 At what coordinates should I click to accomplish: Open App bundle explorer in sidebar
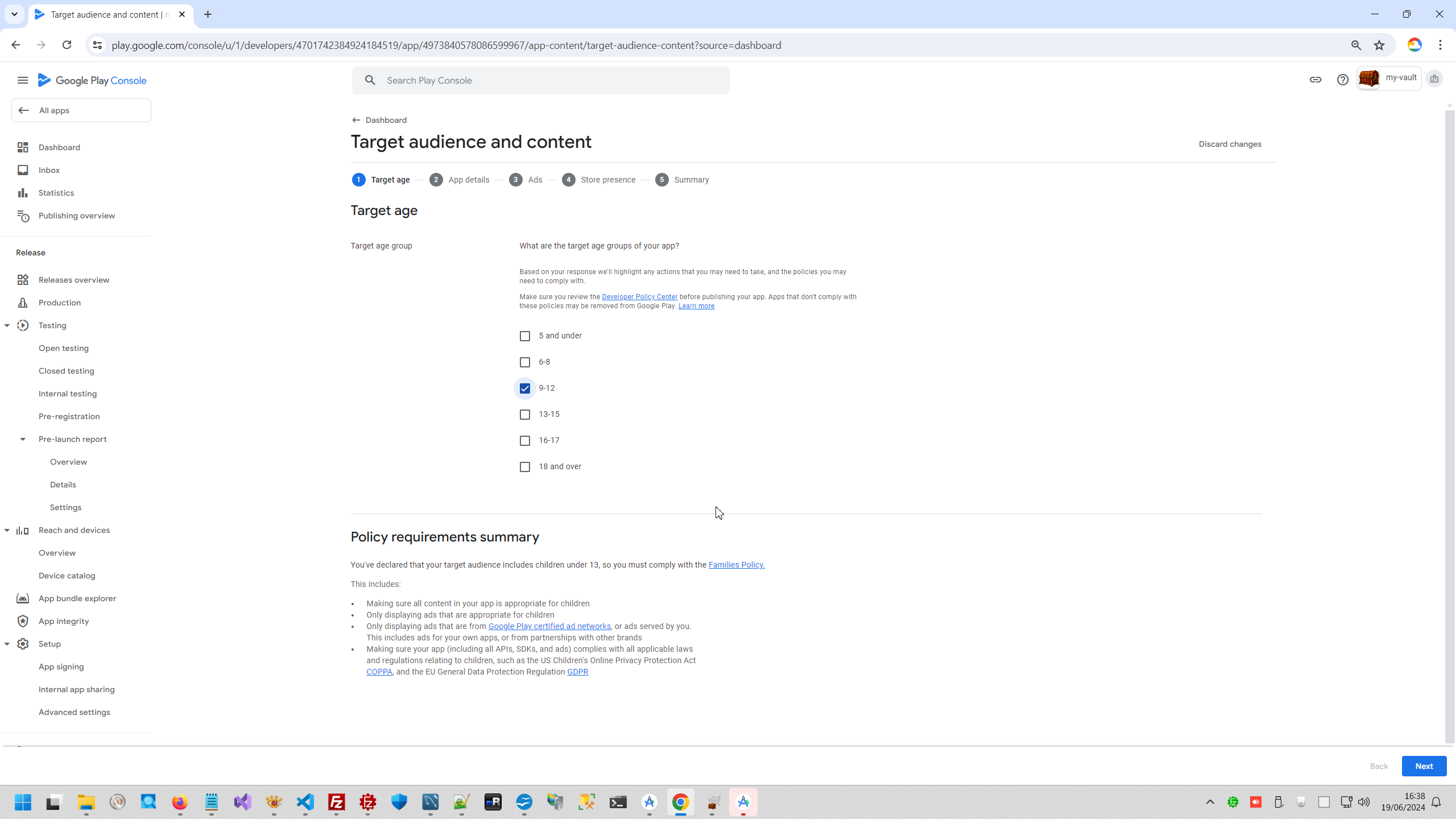point(77,598)
